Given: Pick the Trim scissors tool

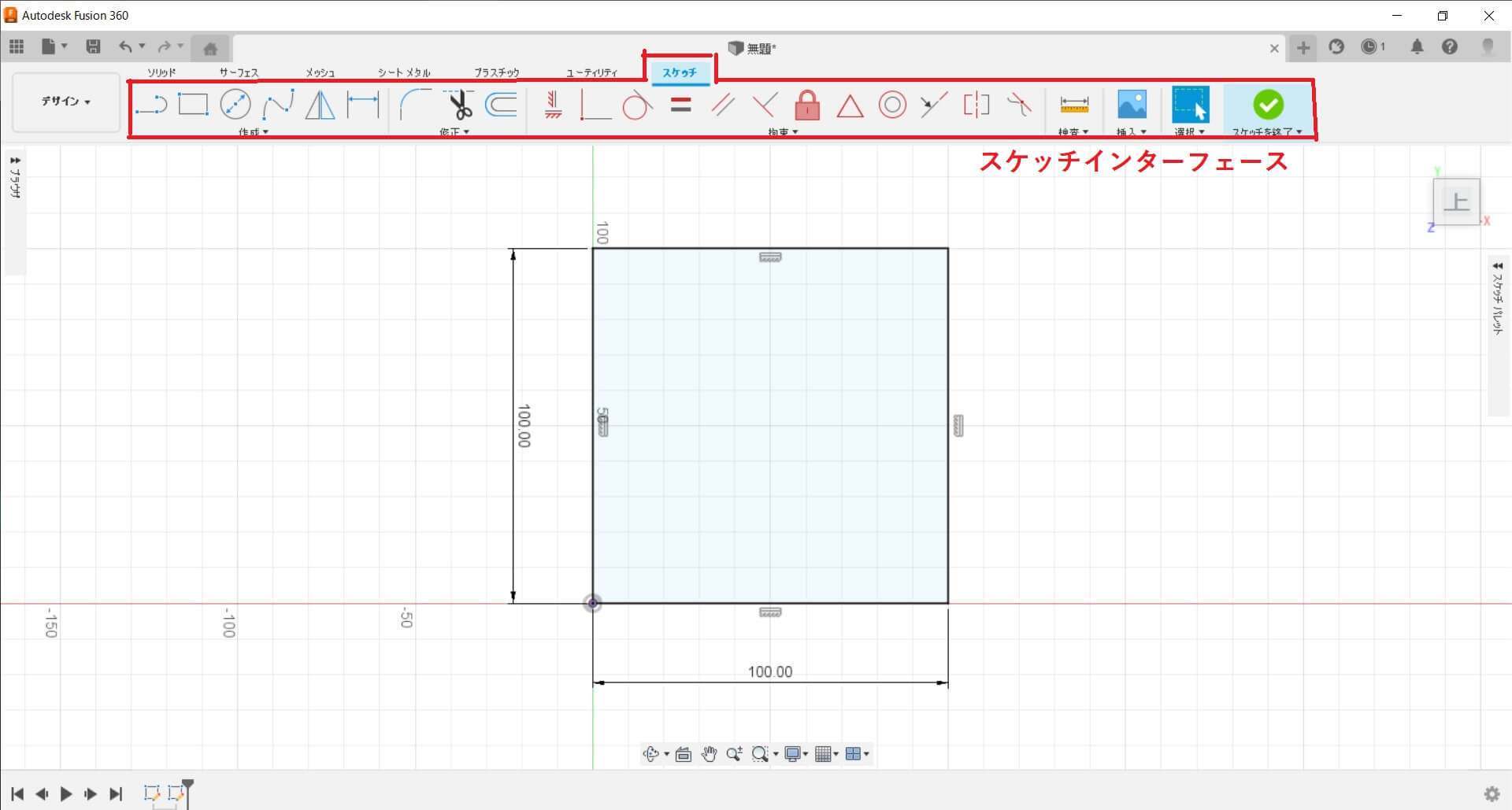Looking at the screenshot, I should point(458,105).
